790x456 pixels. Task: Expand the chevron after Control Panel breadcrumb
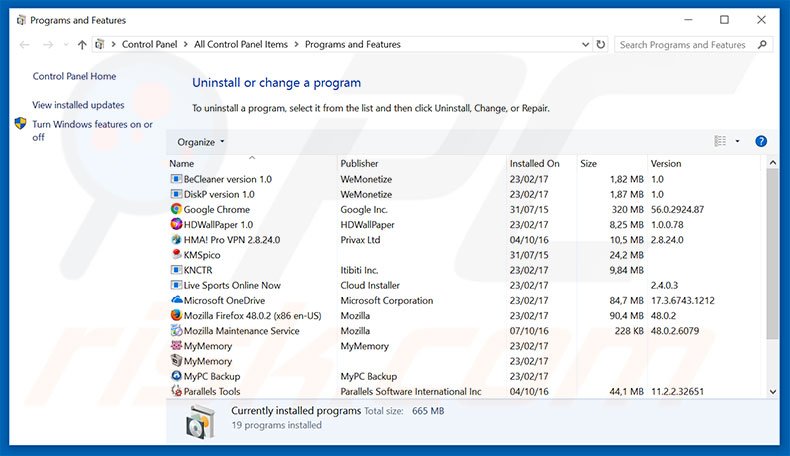(x=185, y=44)
